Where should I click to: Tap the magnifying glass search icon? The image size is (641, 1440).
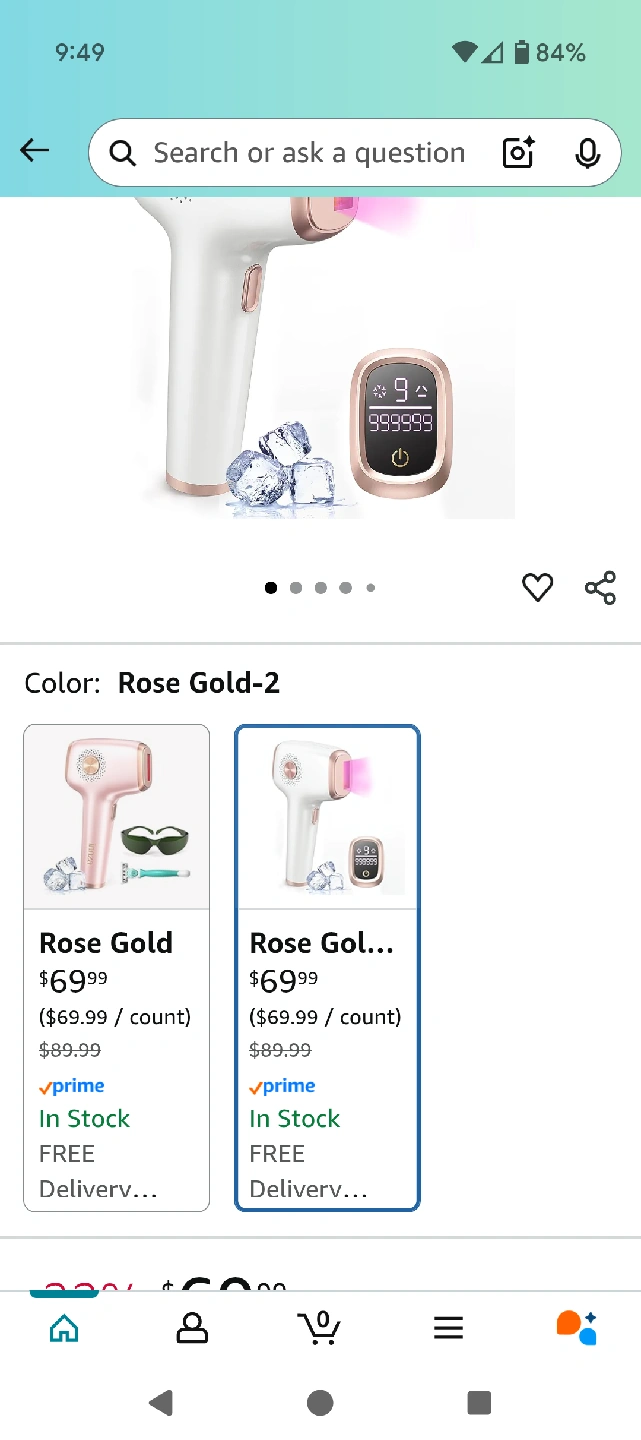(x=122, y=153)
